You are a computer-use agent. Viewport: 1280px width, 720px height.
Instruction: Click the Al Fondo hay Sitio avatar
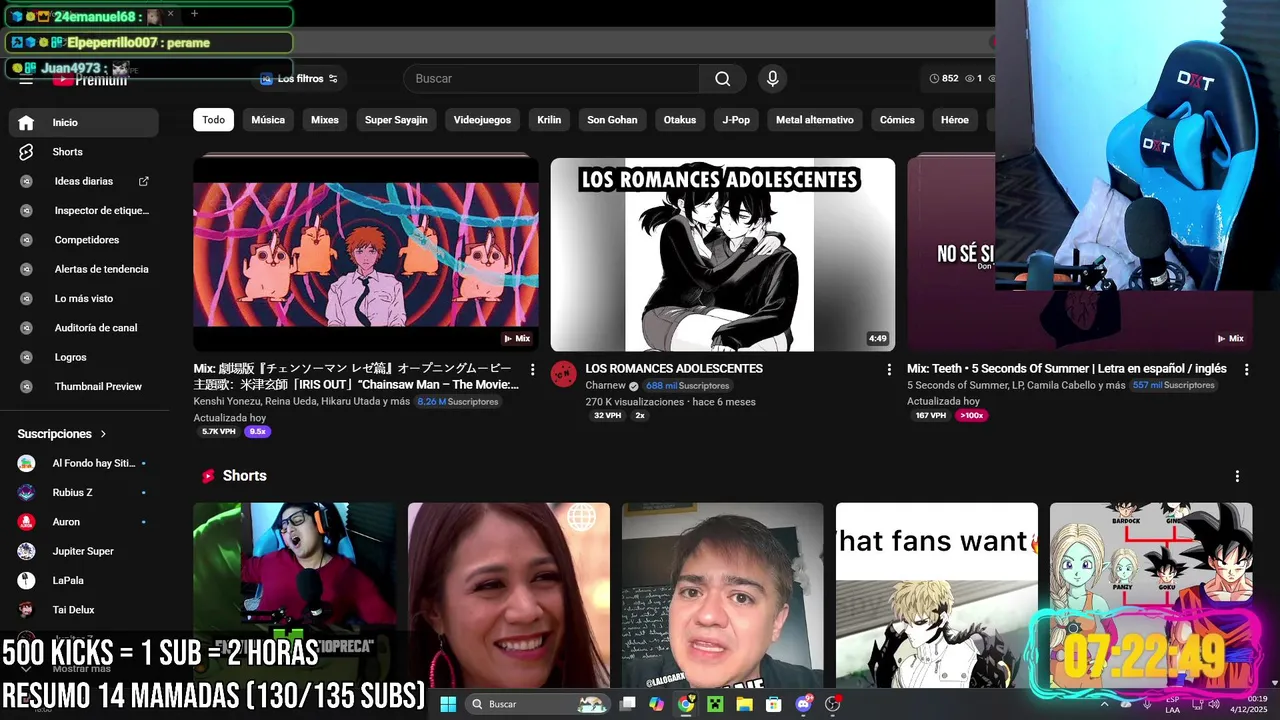click(27, 463)
